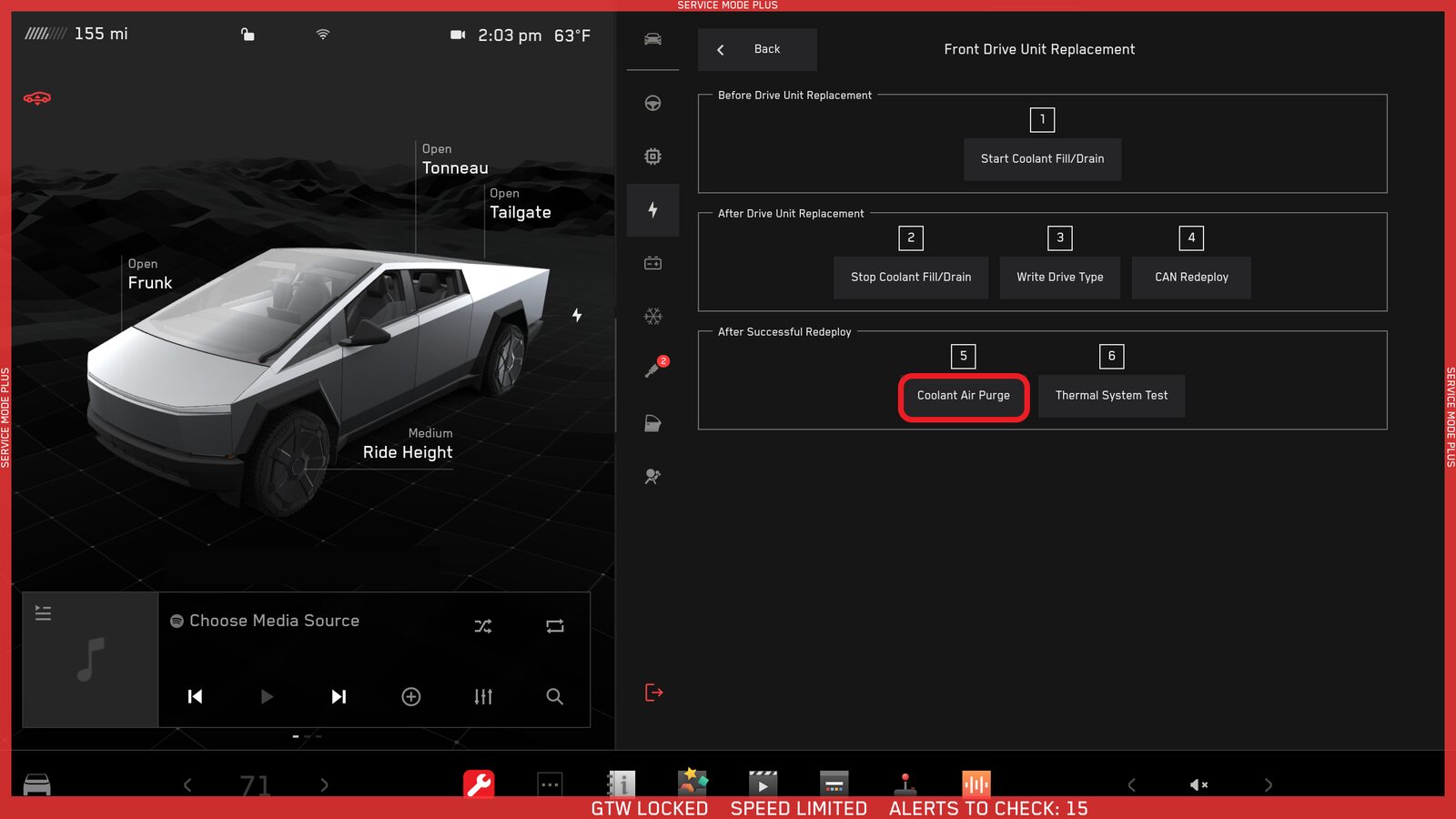Viewport: 1456px width, 819px height.
Task: Tap the 63°F outside temperature
Action: pyautogui.click(x=572, y=35)
